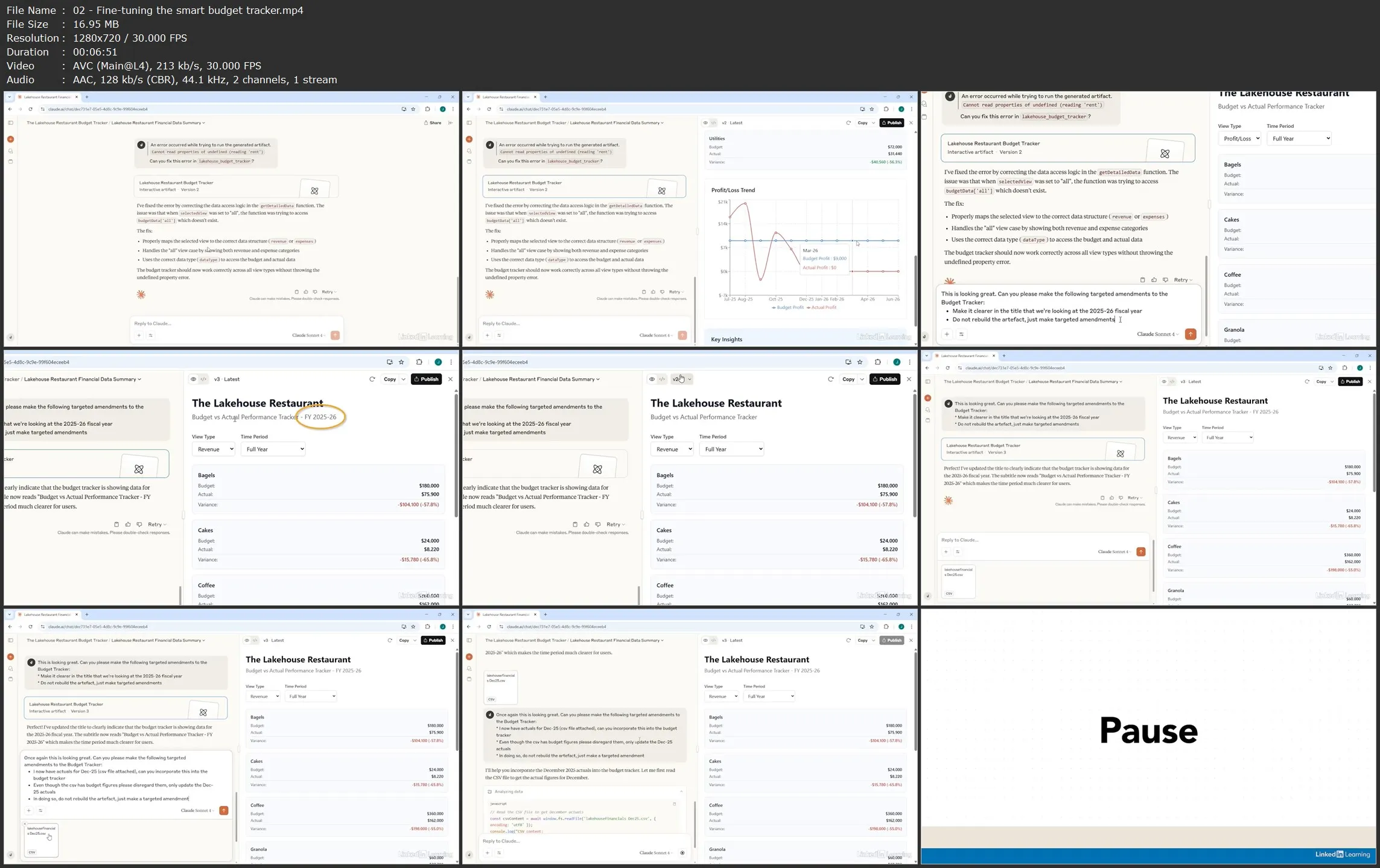
Task: Toggle the preview eye in the Analyzing data frame
Action: click(x=705, y=640)
